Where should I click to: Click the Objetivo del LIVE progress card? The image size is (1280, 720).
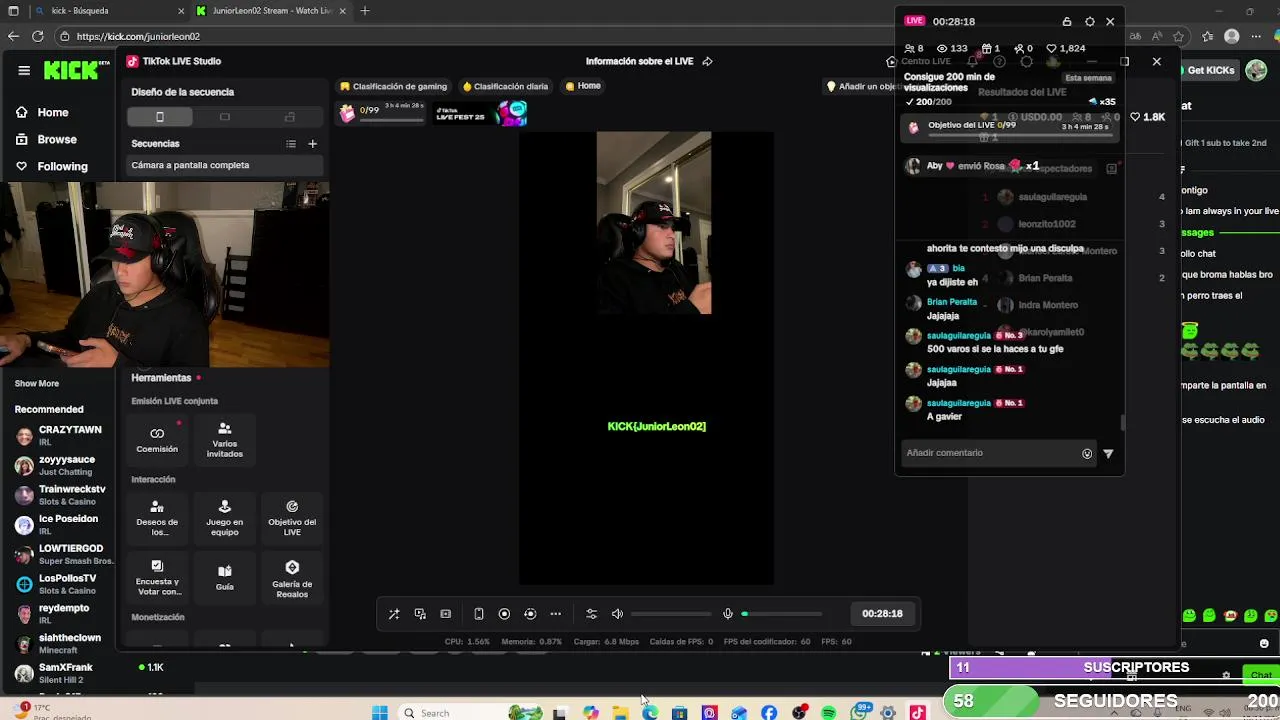click(x=1010, y=127)
